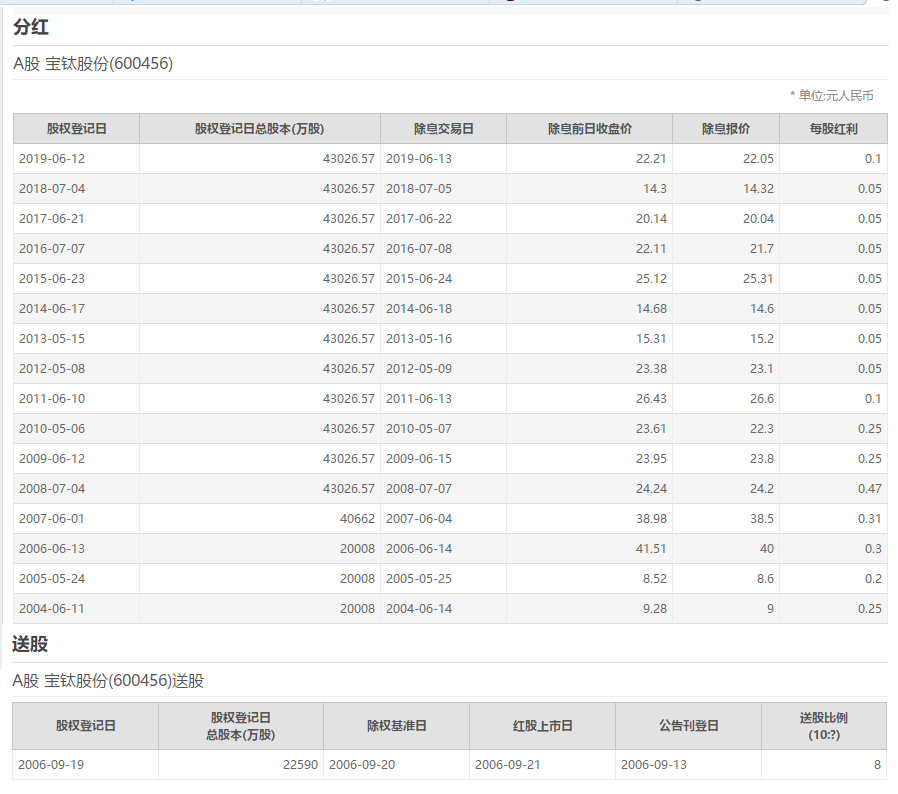Click the 除息报价 column header
The image size is (898, 794).
[726, 129]
